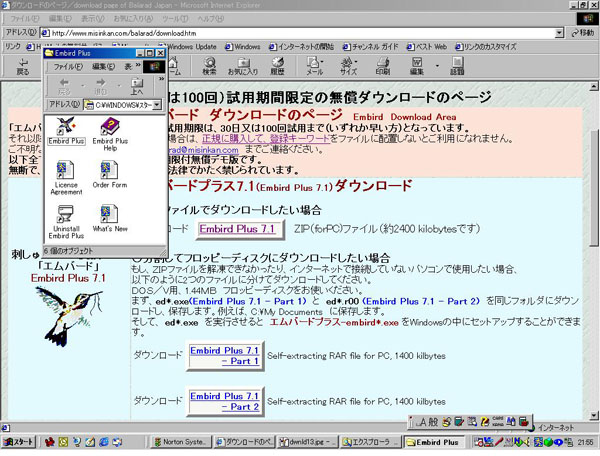This screenshot has width=600, height=456.
Task: Click the IE Print (印刷) toolbar button
Action: (383, 66)
